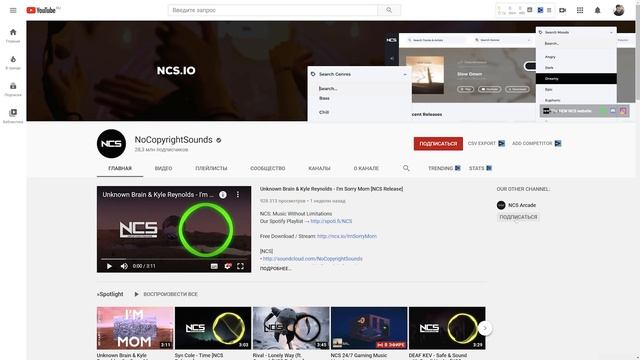This screenshot has height=360, width=640.
Task: Click the NCS Arcade channel avatar
Action: (501, 205)
